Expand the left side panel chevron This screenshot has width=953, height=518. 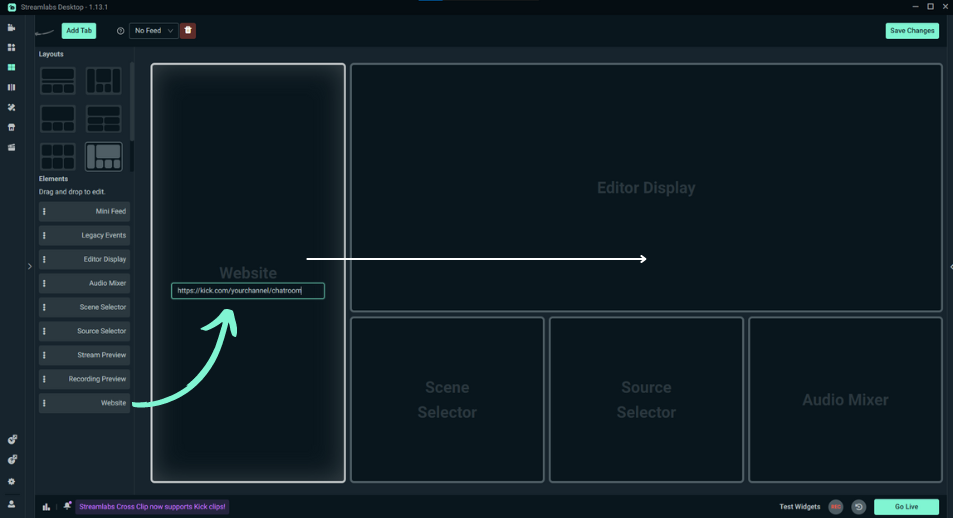[29, 266]
